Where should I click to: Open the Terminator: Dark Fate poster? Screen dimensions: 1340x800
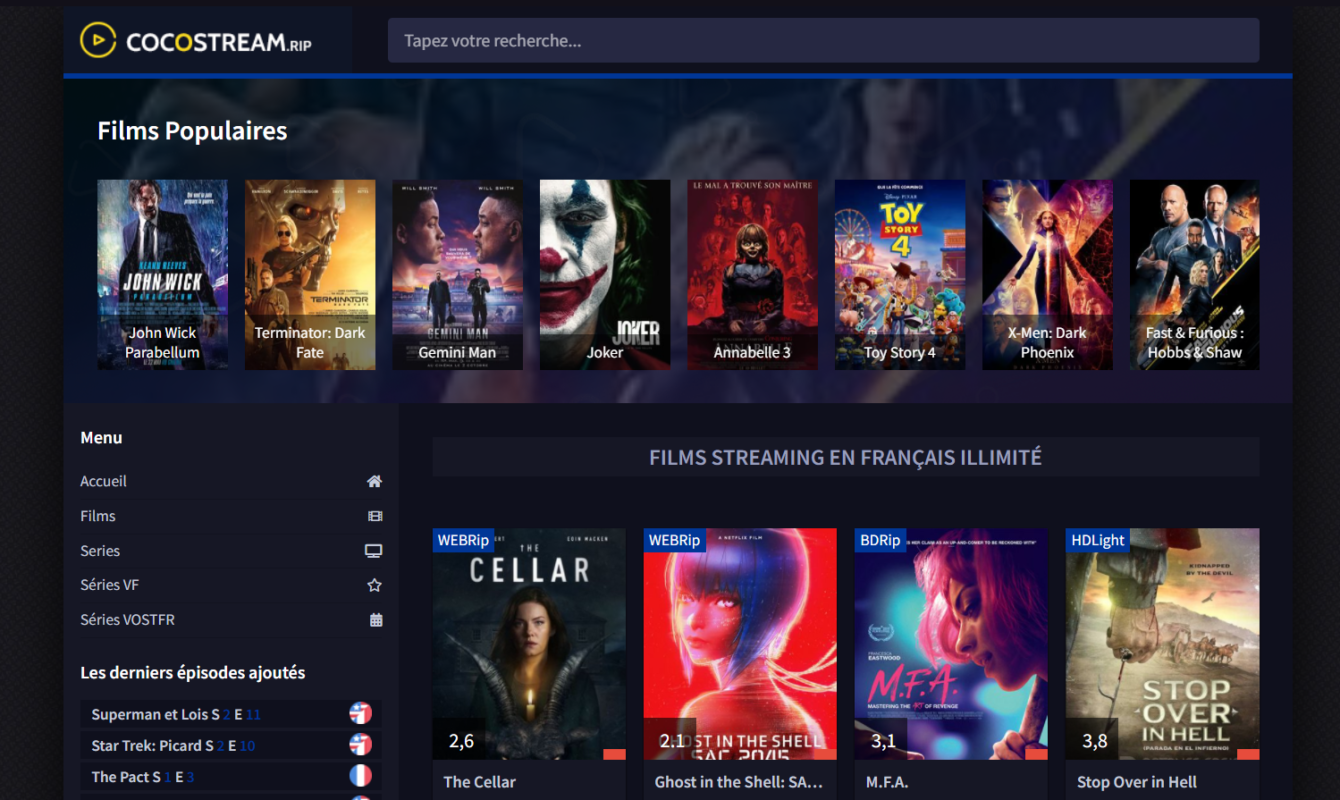coord(310,275)
